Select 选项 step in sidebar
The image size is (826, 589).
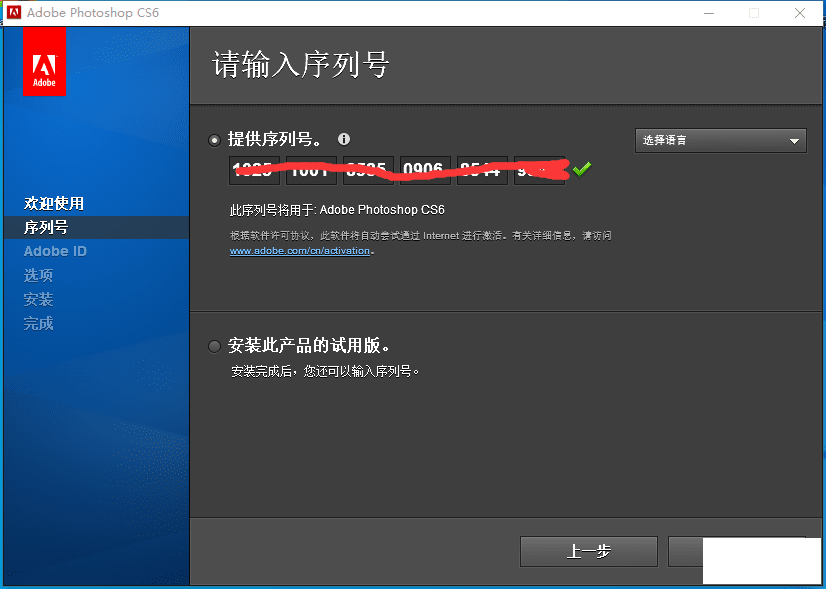[38, 275]
